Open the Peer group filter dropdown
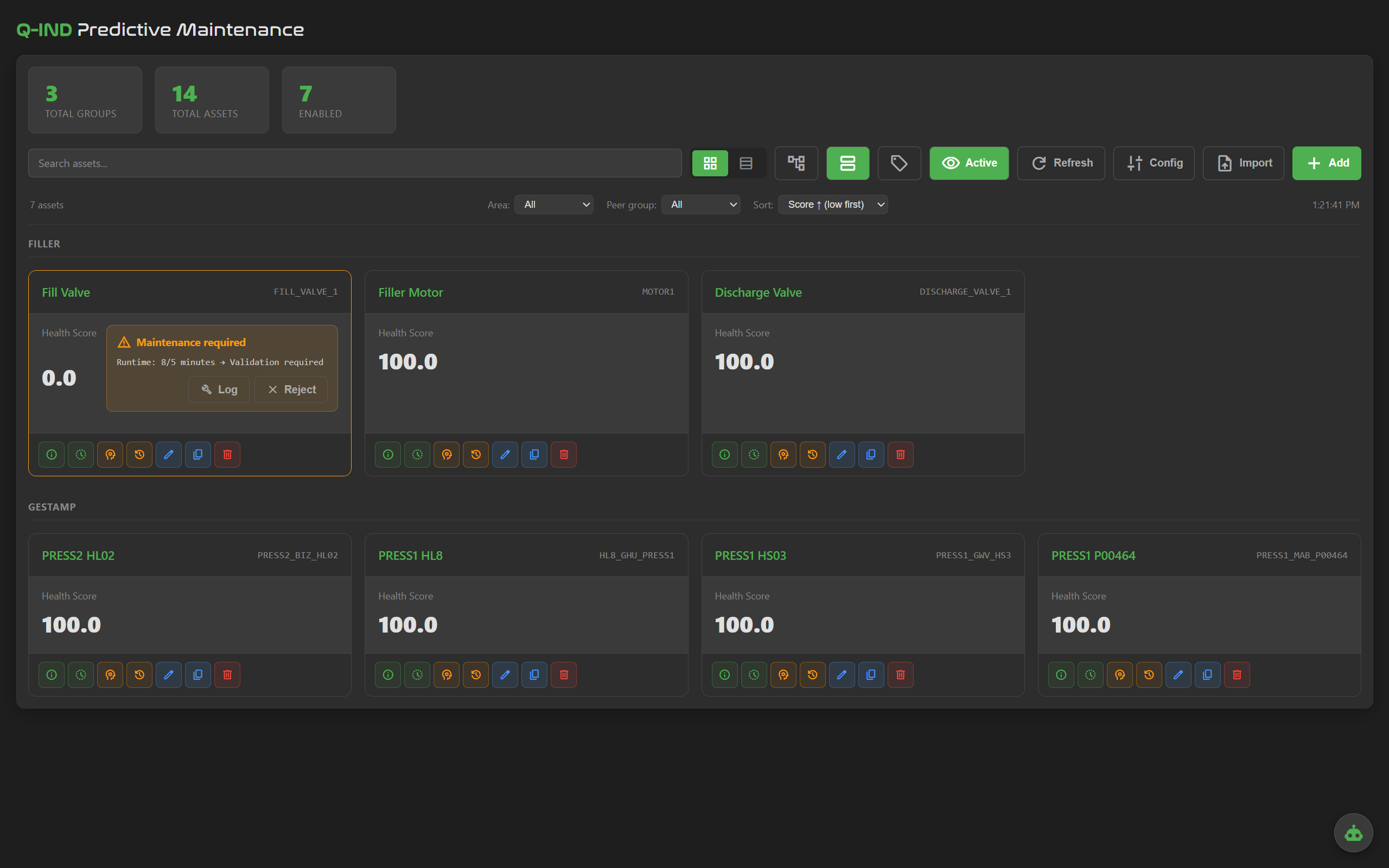The height and width of the screenshot is (868, 1389). click(701, 205)
